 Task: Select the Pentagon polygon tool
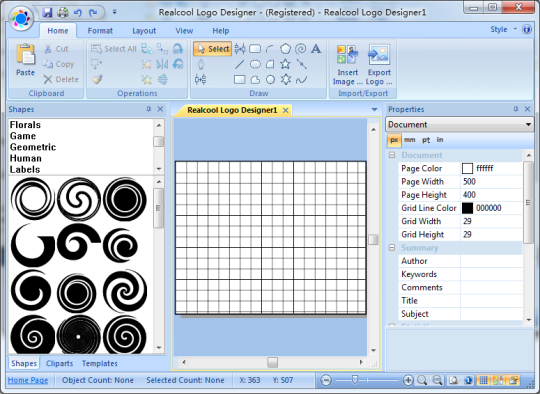[285, 49]
